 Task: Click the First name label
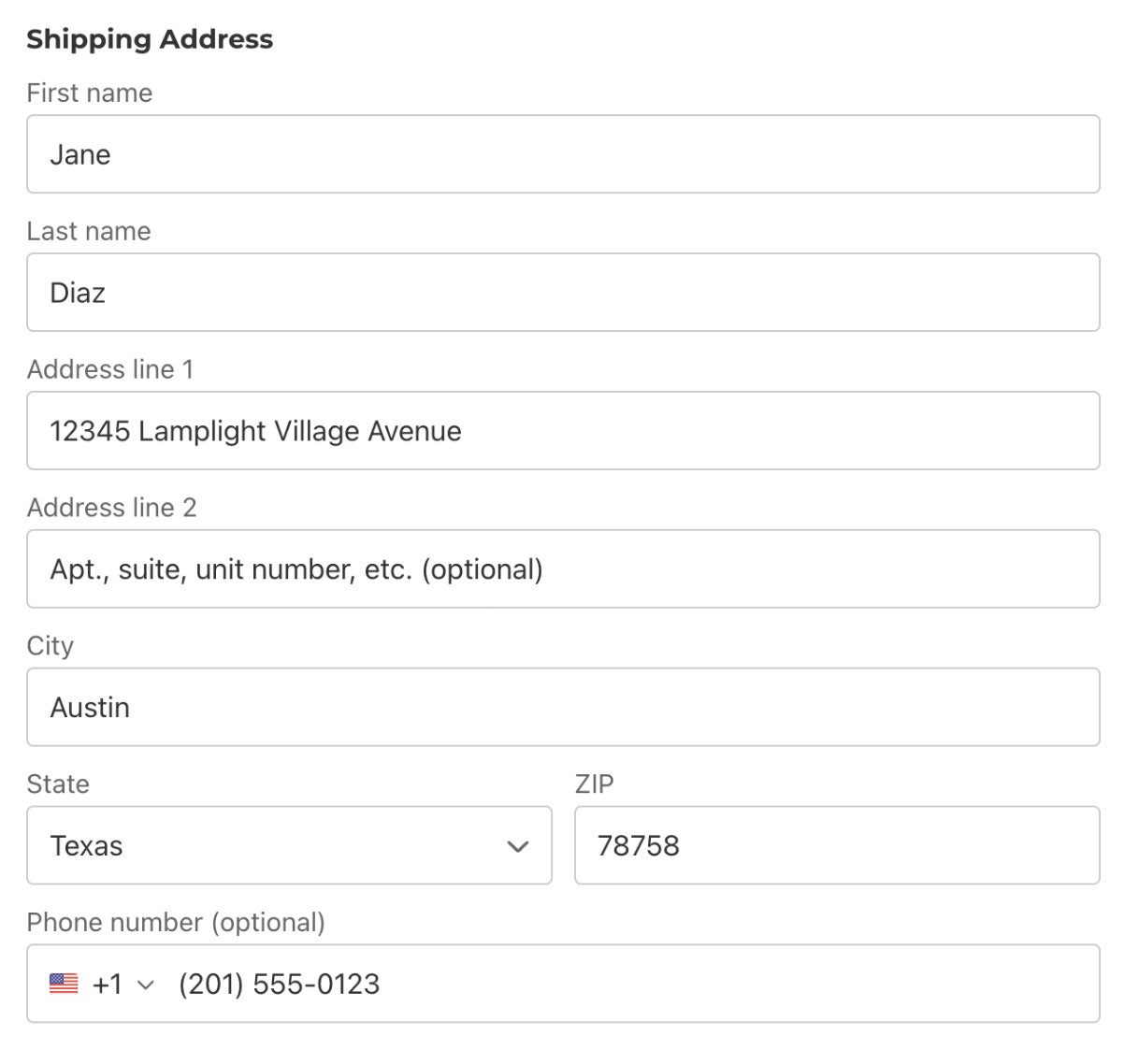tap(90, 93)
